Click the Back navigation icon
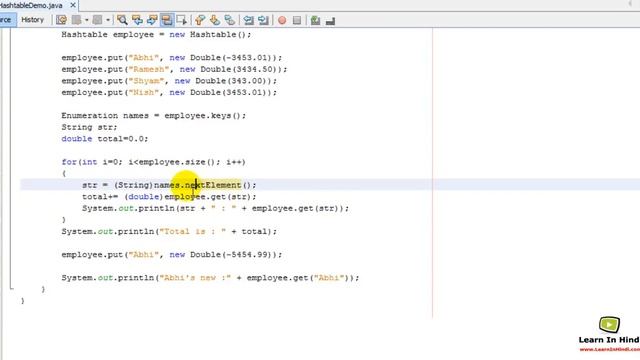 (76, 20)
